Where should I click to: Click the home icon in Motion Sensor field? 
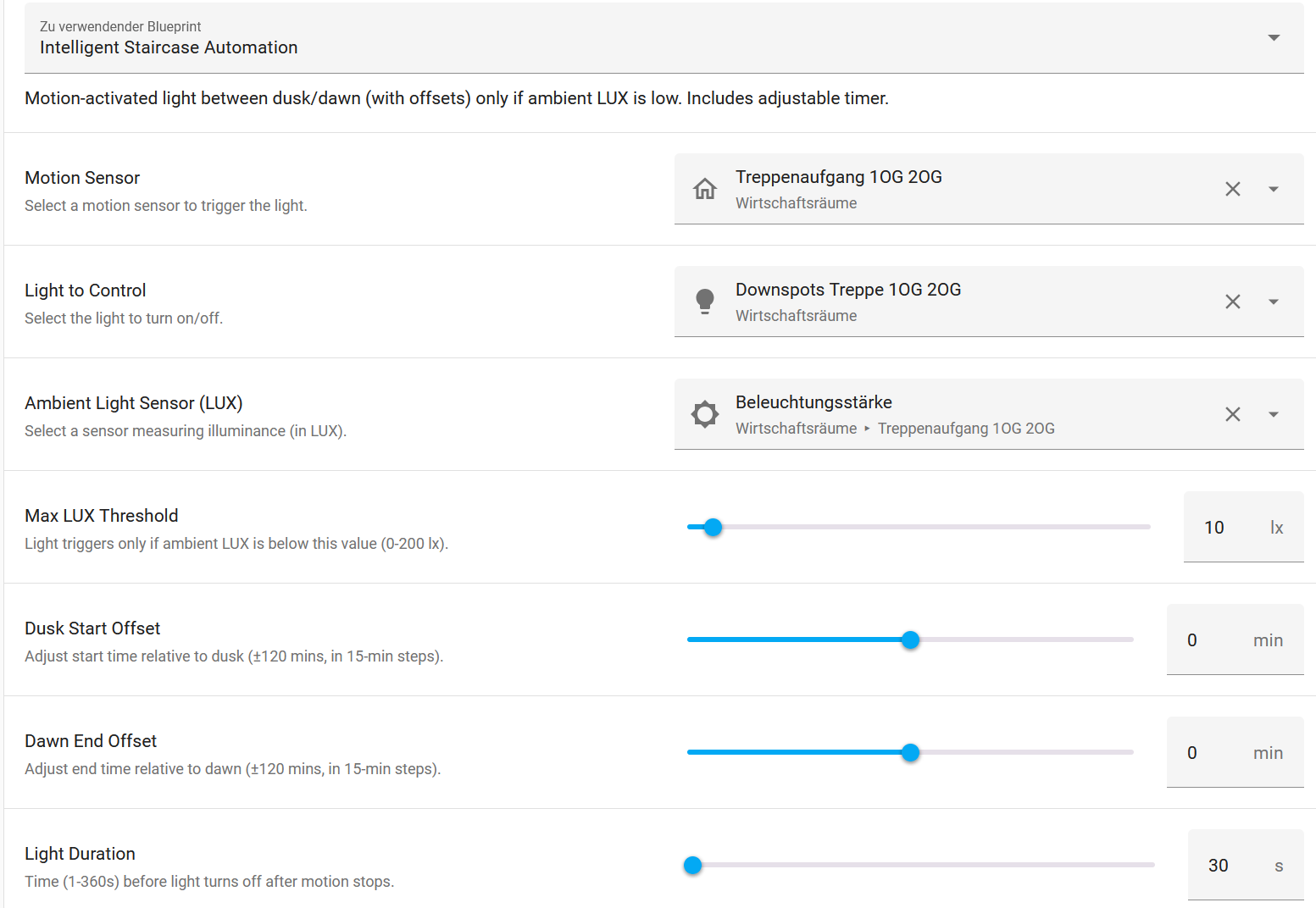click(x=705, y=189)
